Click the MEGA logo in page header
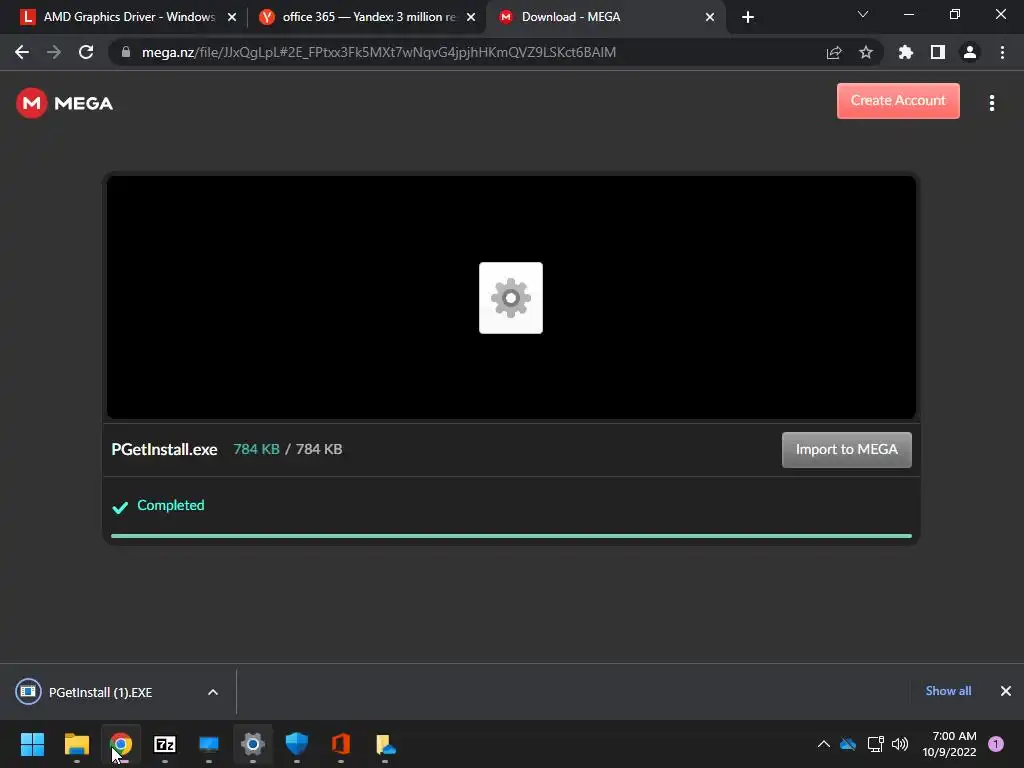The image size is (1024, 768). 65,103
